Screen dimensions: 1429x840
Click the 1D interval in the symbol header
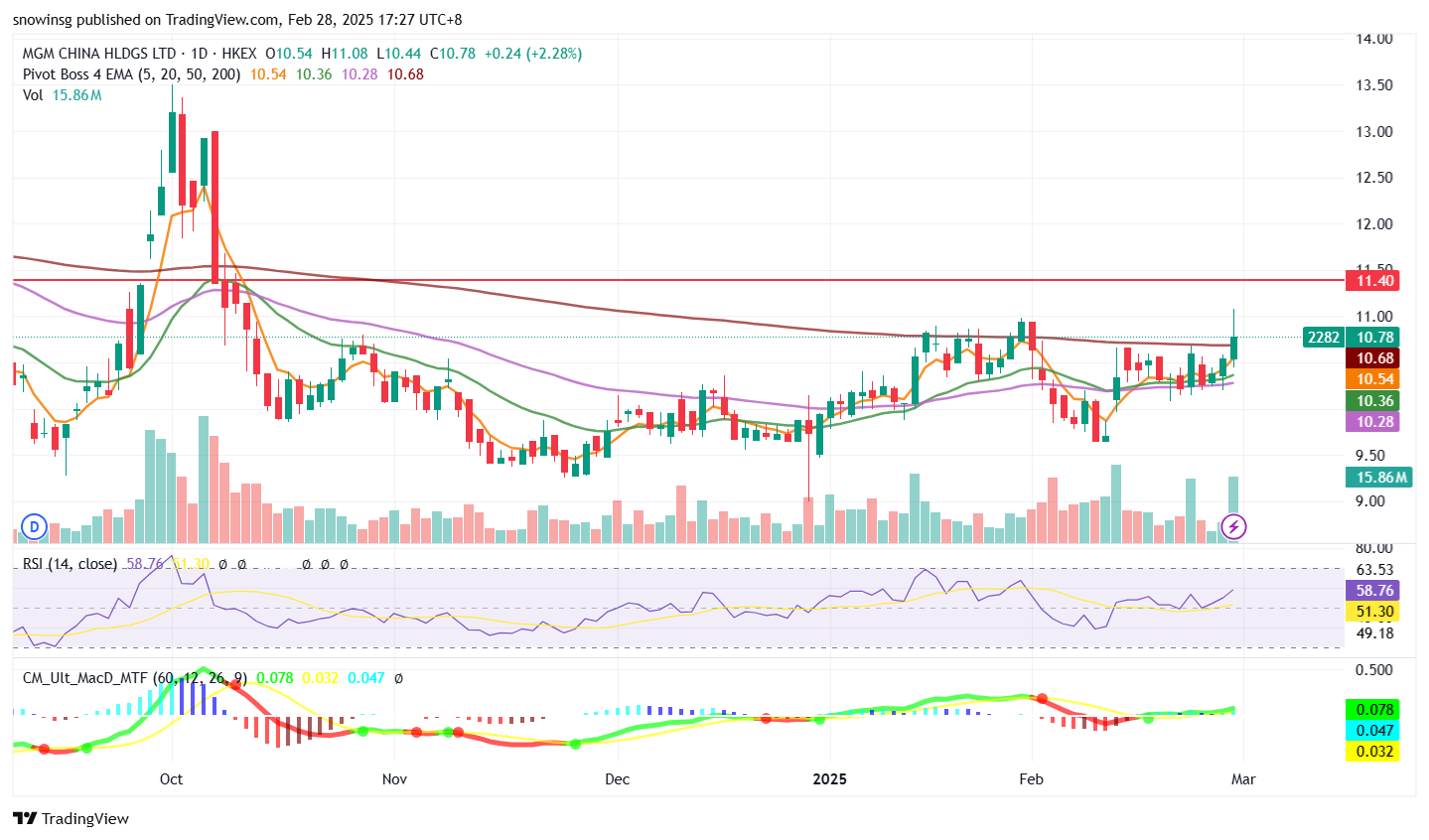pos(199,54)
